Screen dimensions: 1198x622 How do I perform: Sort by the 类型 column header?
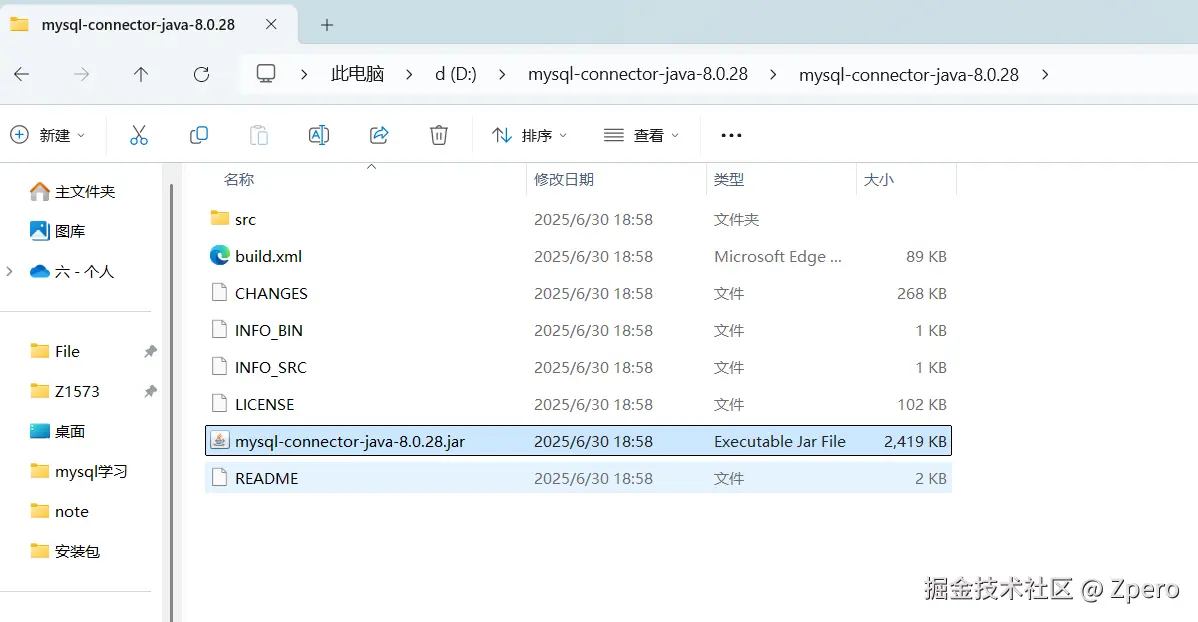tap(729, 180)
